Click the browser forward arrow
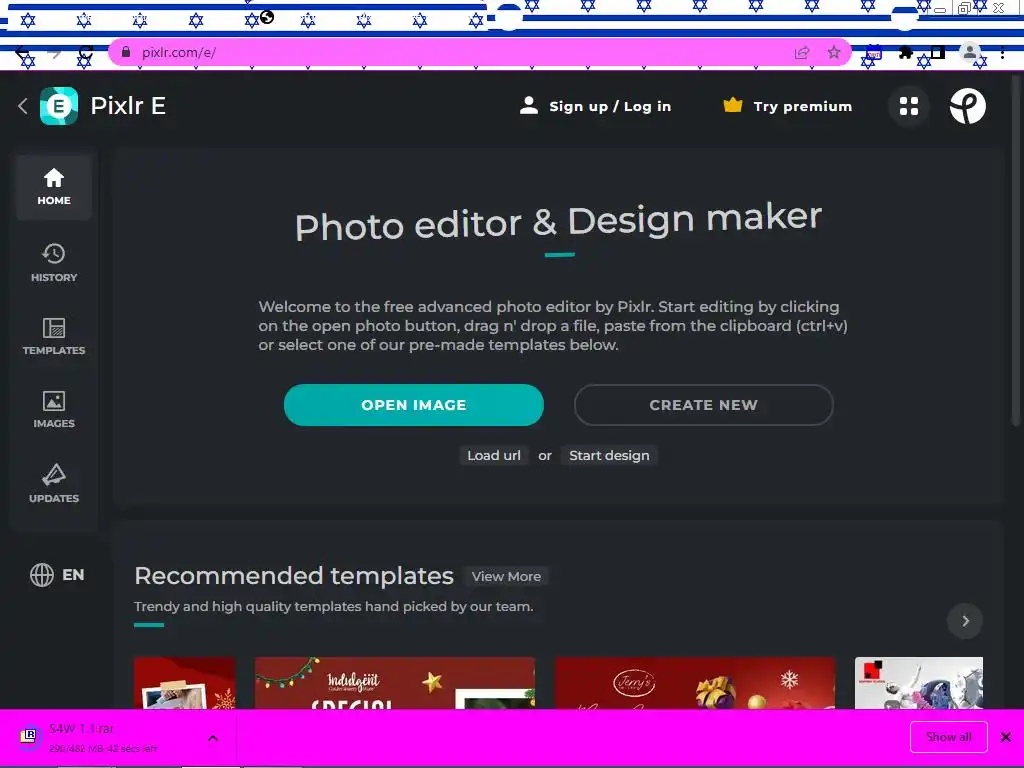This screenshot has height=768, width=1024. click(54, 52)
